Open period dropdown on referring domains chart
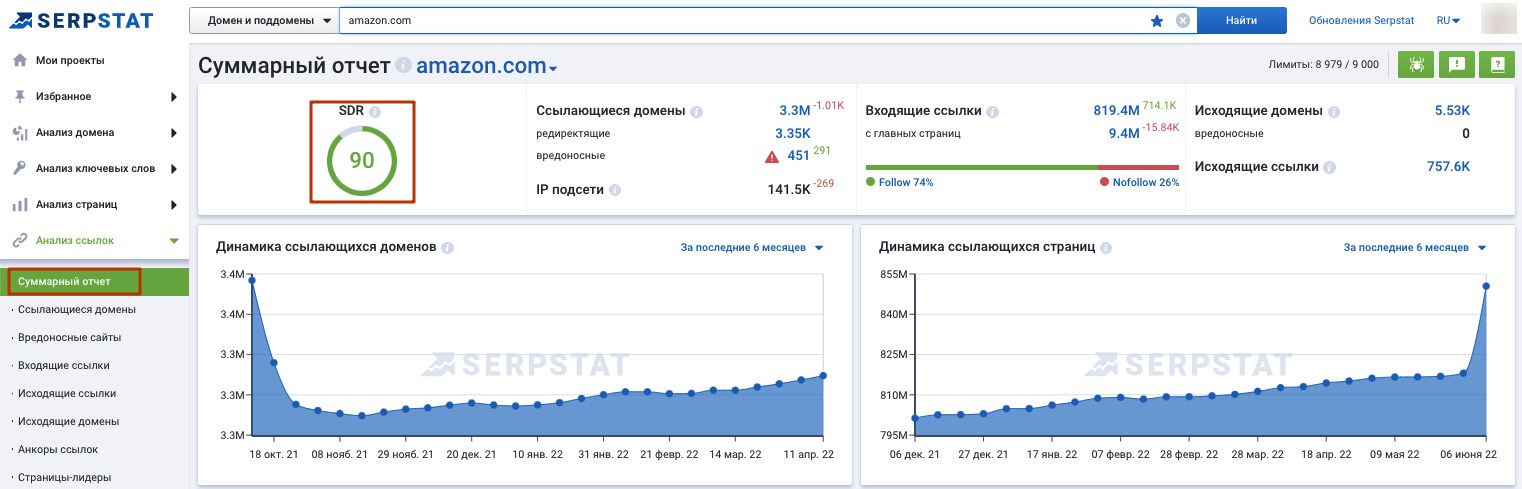Image resolution: width=1522 pixels, height=489 pixels. point(751,248)
